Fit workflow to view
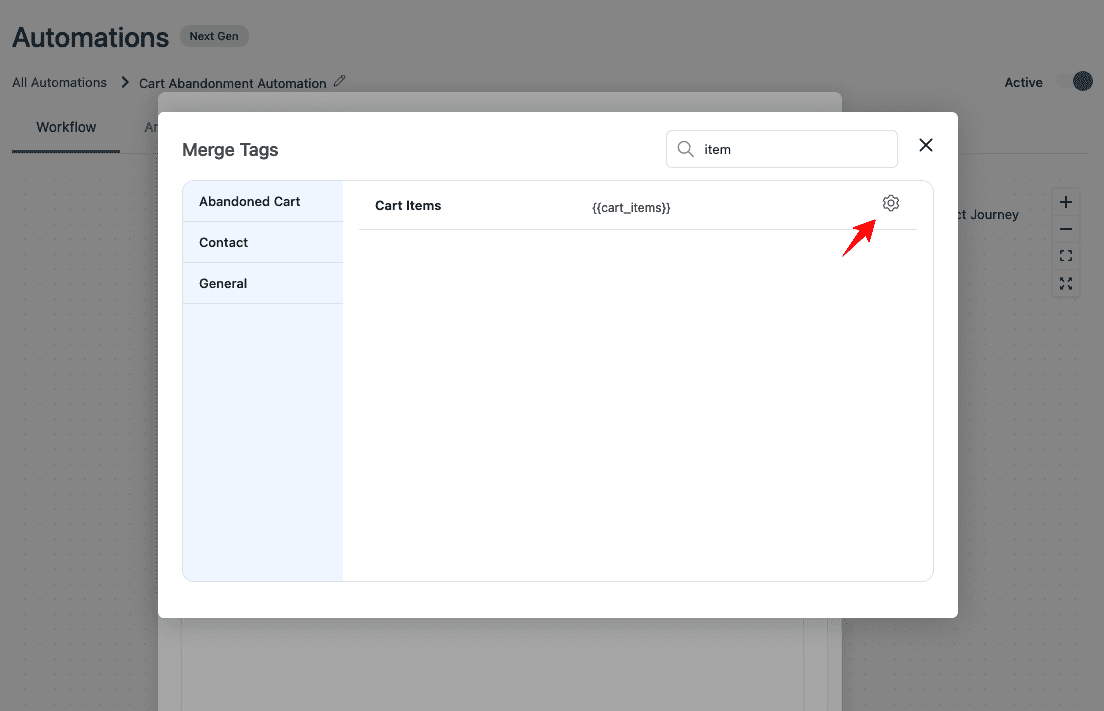The height and width of the screenshot is (711, 1104). (1066, 256)
